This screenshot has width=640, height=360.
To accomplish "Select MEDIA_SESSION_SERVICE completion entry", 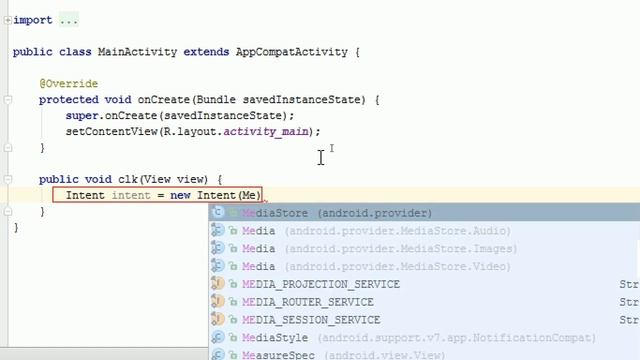I will (424, 320).
